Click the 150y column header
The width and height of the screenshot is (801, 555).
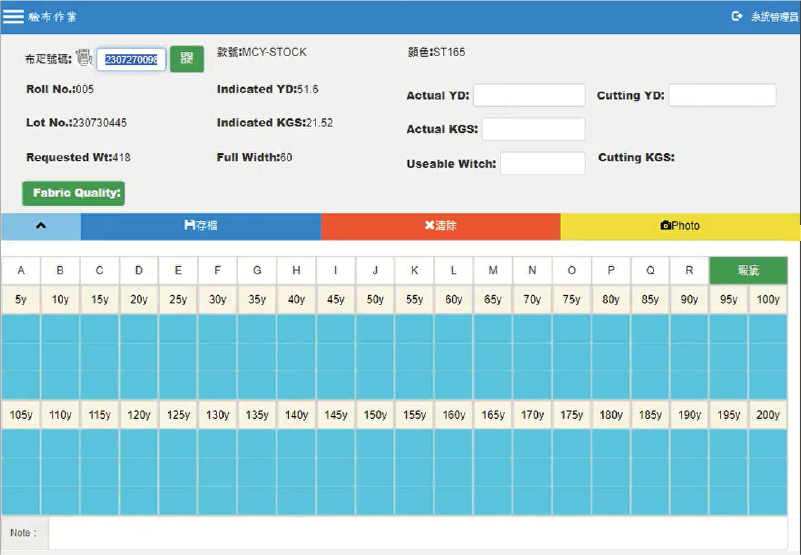pyautogui.click(x=375, y=415)
